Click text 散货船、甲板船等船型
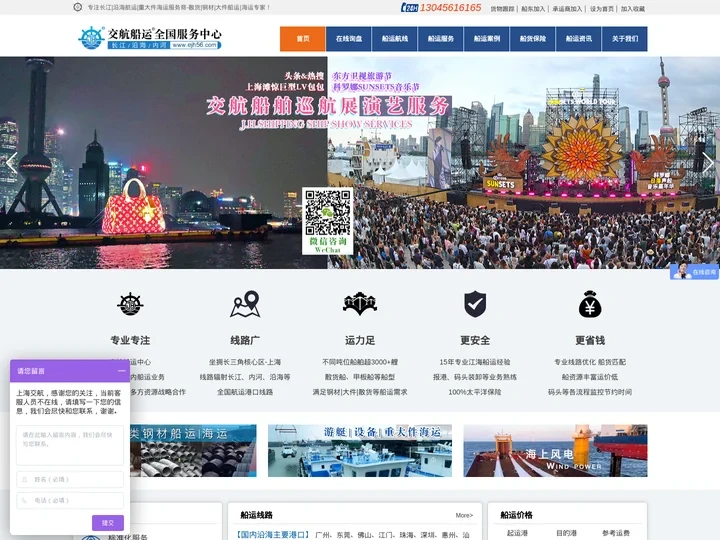This screenshot has width=720, height=540. (360, 377)
